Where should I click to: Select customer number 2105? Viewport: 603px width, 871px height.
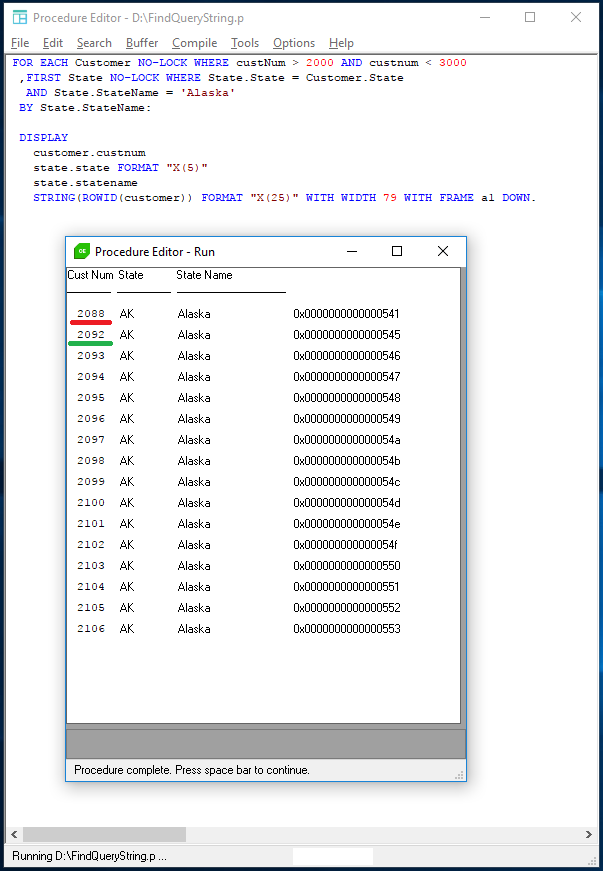(x=91, y=608)
